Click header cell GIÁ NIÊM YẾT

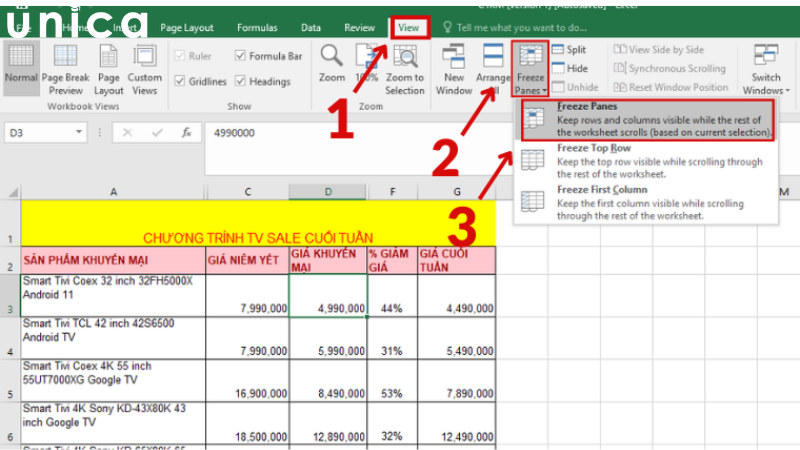tap(247, 261)
